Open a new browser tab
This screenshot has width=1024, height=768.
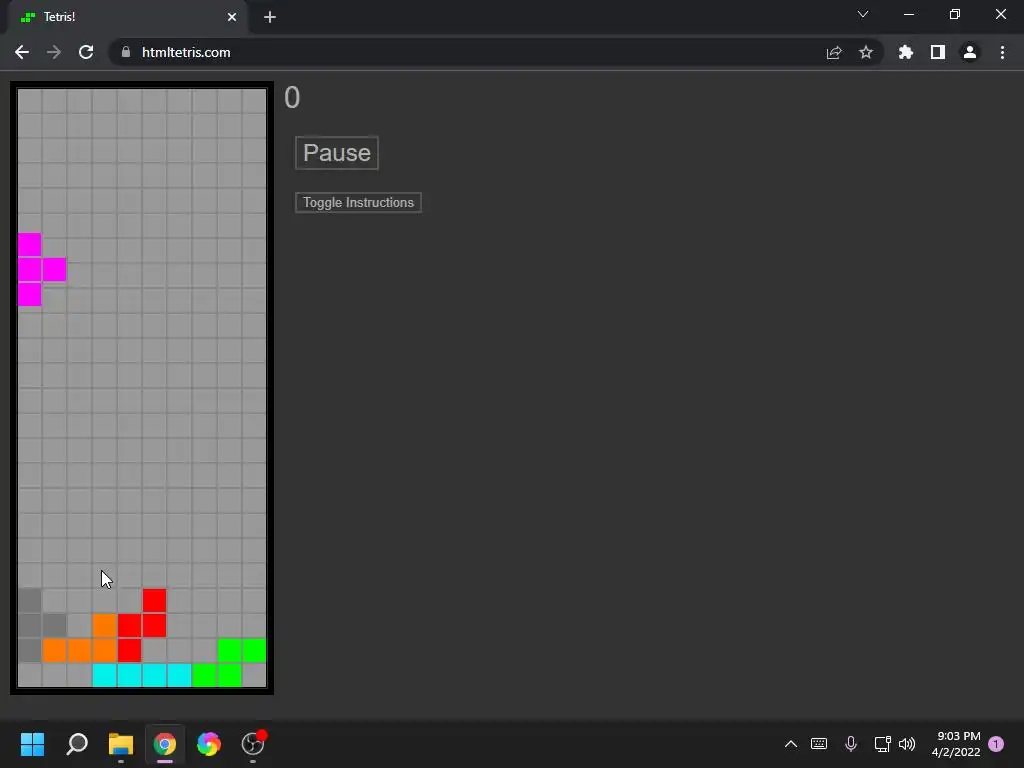coord(270,17)
